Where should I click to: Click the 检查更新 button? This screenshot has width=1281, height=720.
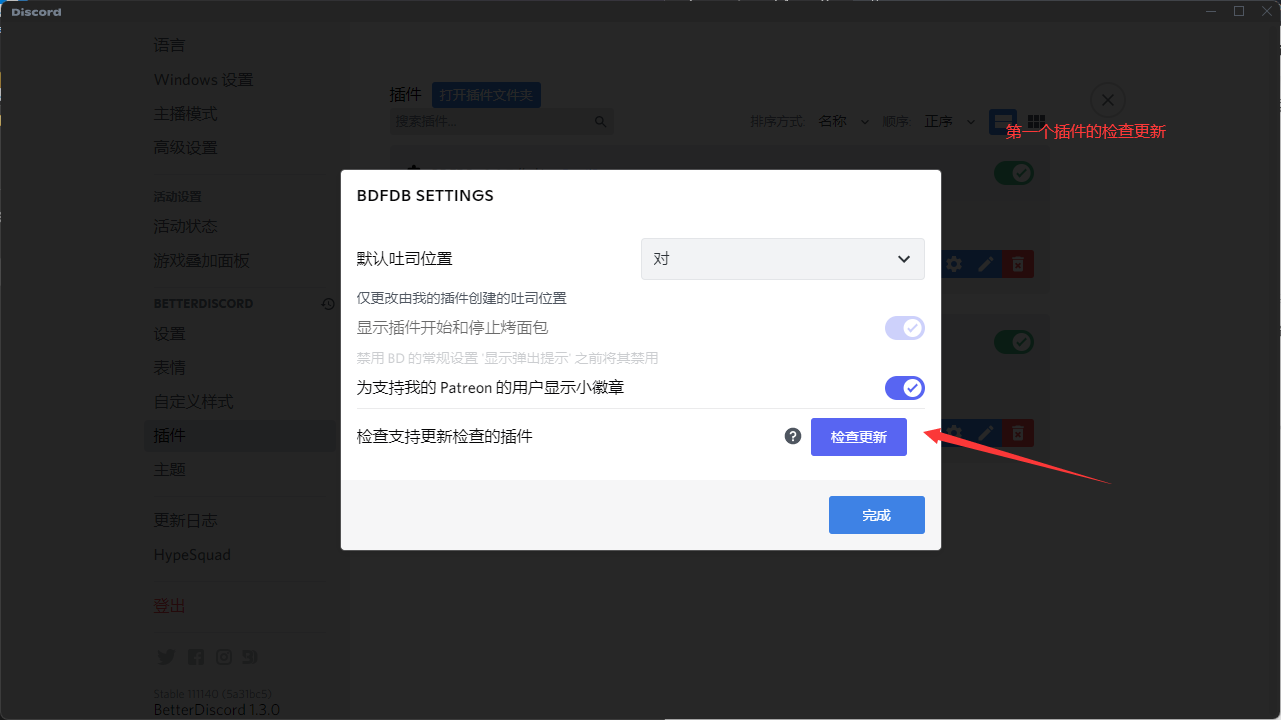click(x=859, y=437)
